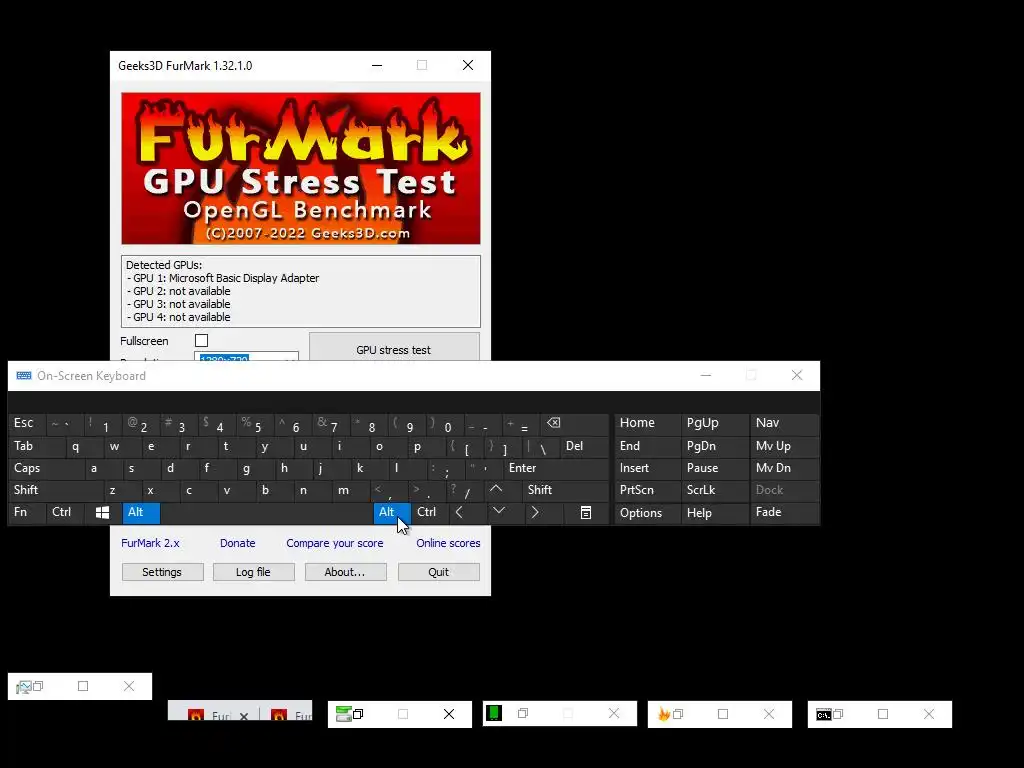Close the first Fur browser tab
The width and height of the screenshot is (1024, 768).
click(244, 716)
